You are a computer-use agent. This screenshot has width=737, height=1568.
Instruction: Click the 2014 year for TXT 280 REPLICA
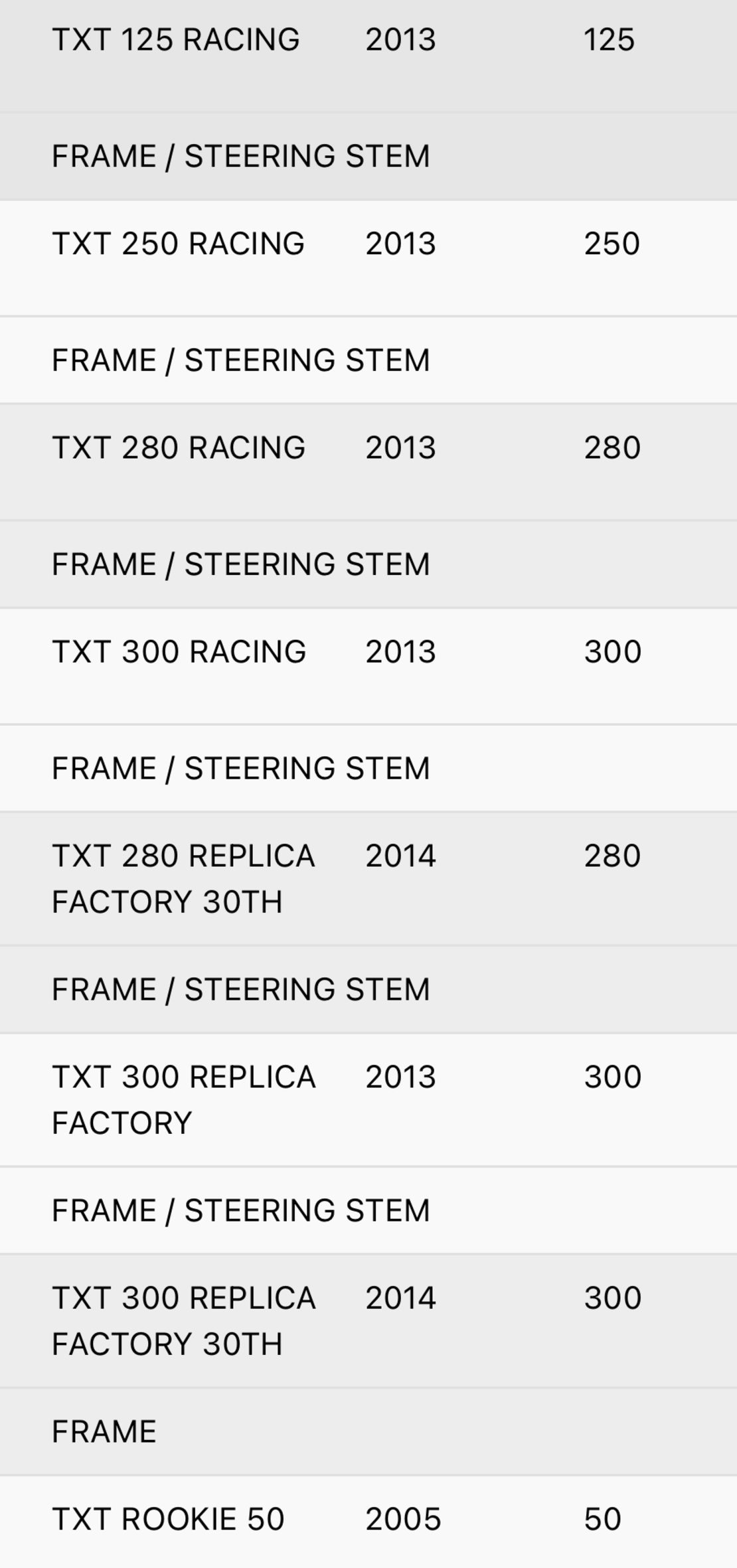[x=400, y=856]
